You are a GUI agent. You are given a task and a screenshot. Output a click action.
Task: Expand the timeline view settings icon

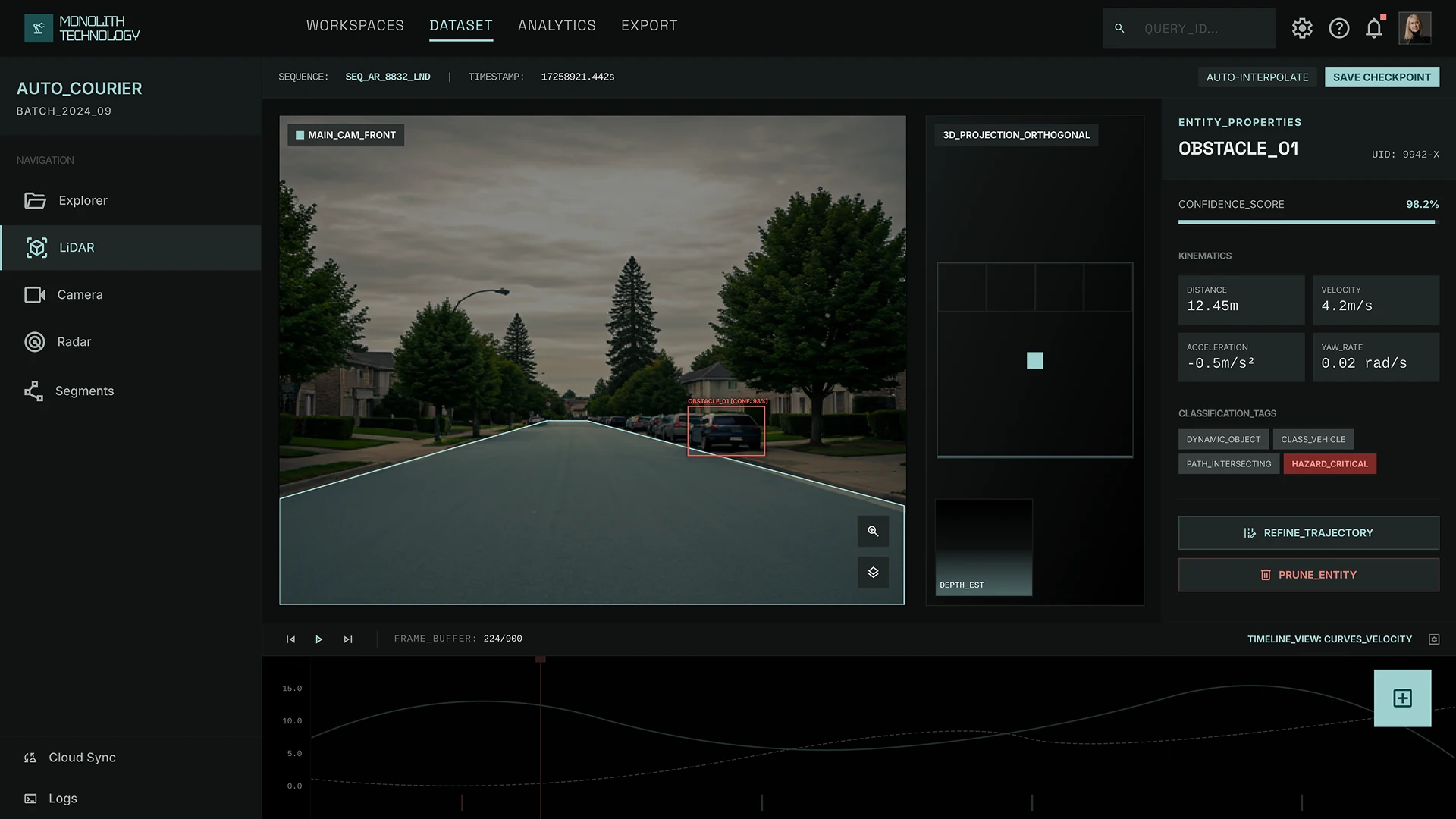point(1434,639)
